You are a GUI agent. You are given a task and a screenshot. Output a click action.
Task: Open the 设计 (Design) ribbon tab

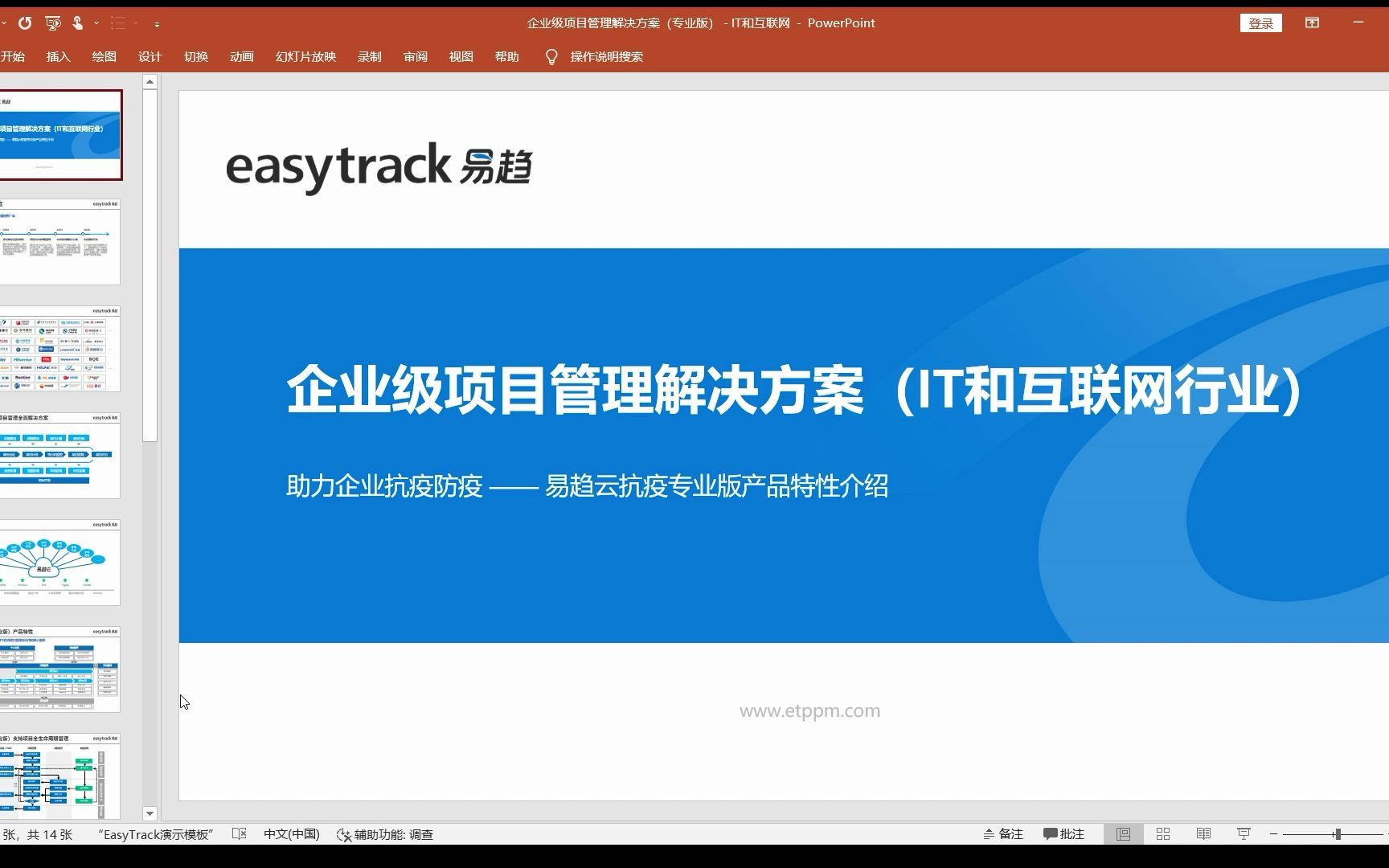tap(150, 56)
